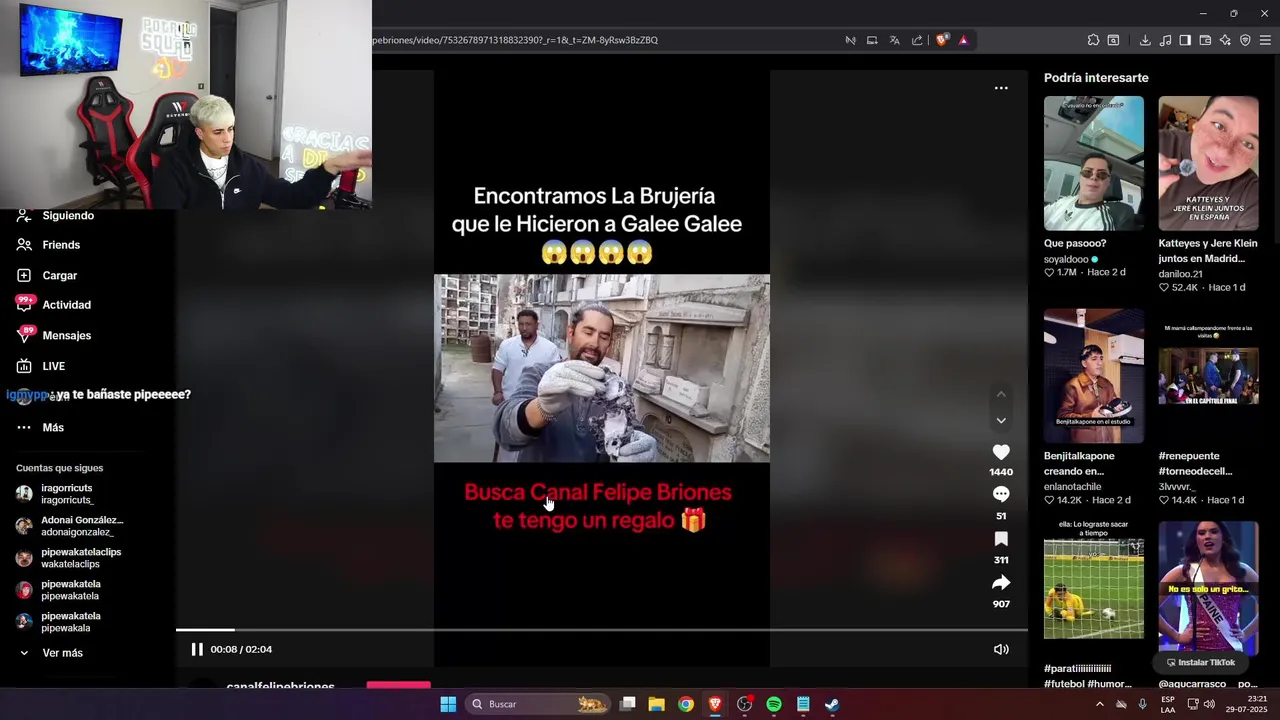Share the video via arrow icon

pos(1001,583)
